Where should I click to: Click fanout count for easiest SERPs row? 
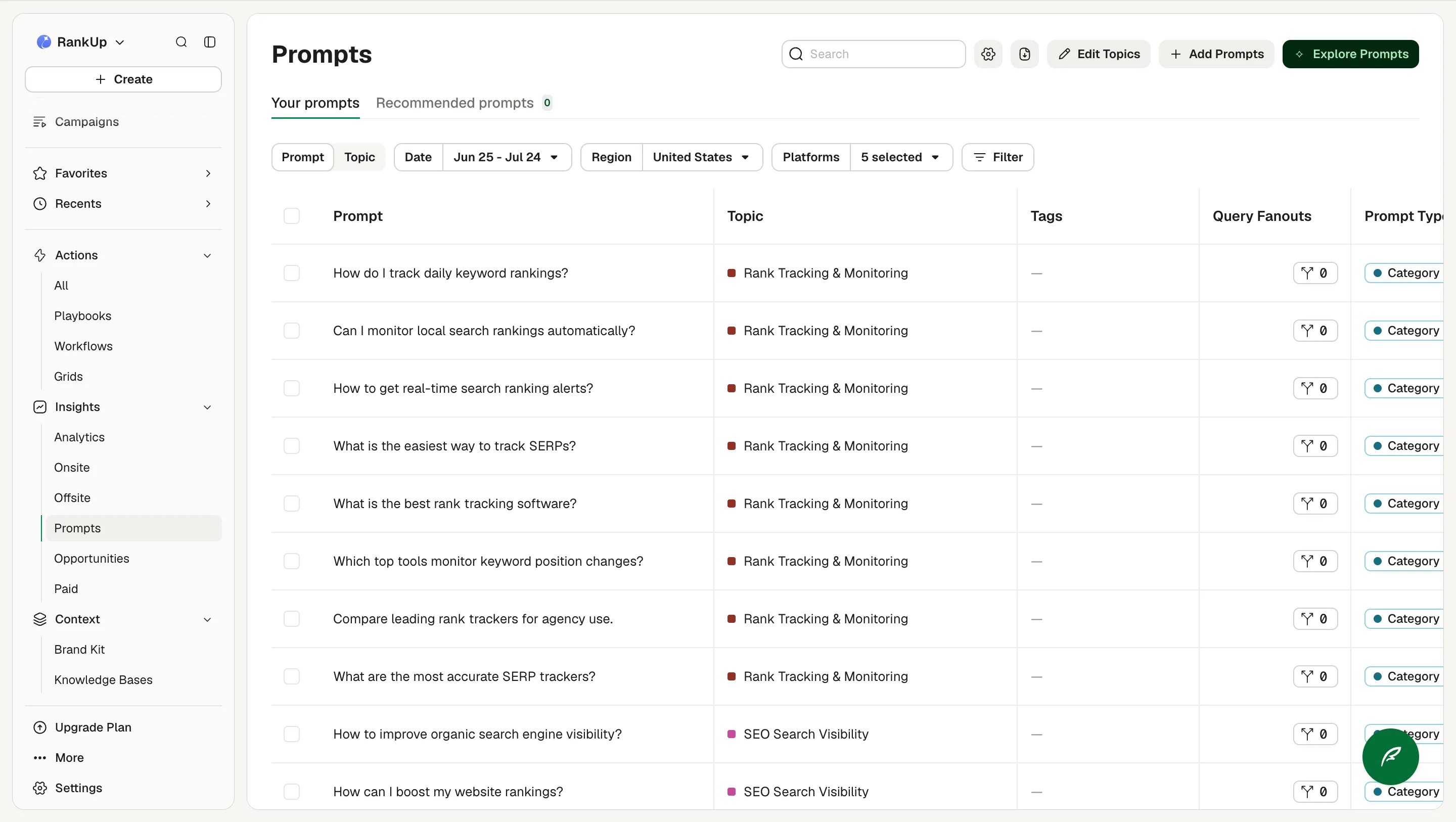point(1315,445)
